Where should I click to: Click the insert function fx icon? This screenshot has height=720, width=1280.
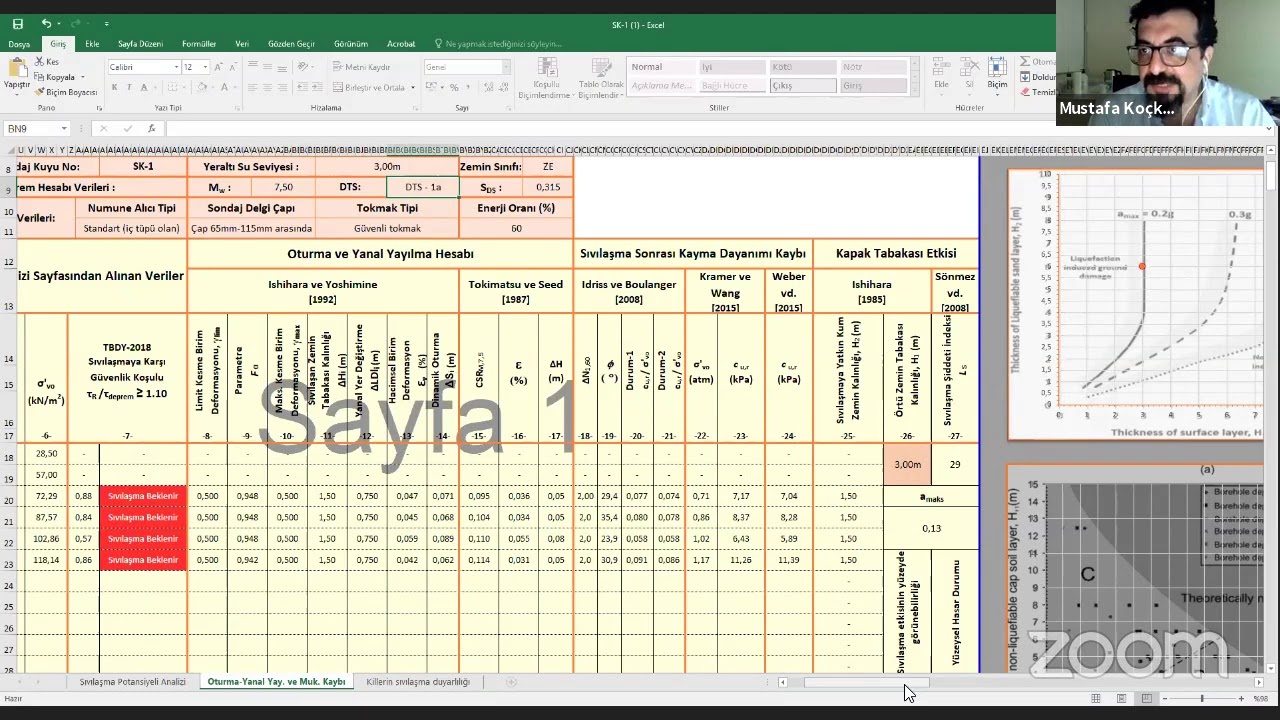tap(151, 128)
